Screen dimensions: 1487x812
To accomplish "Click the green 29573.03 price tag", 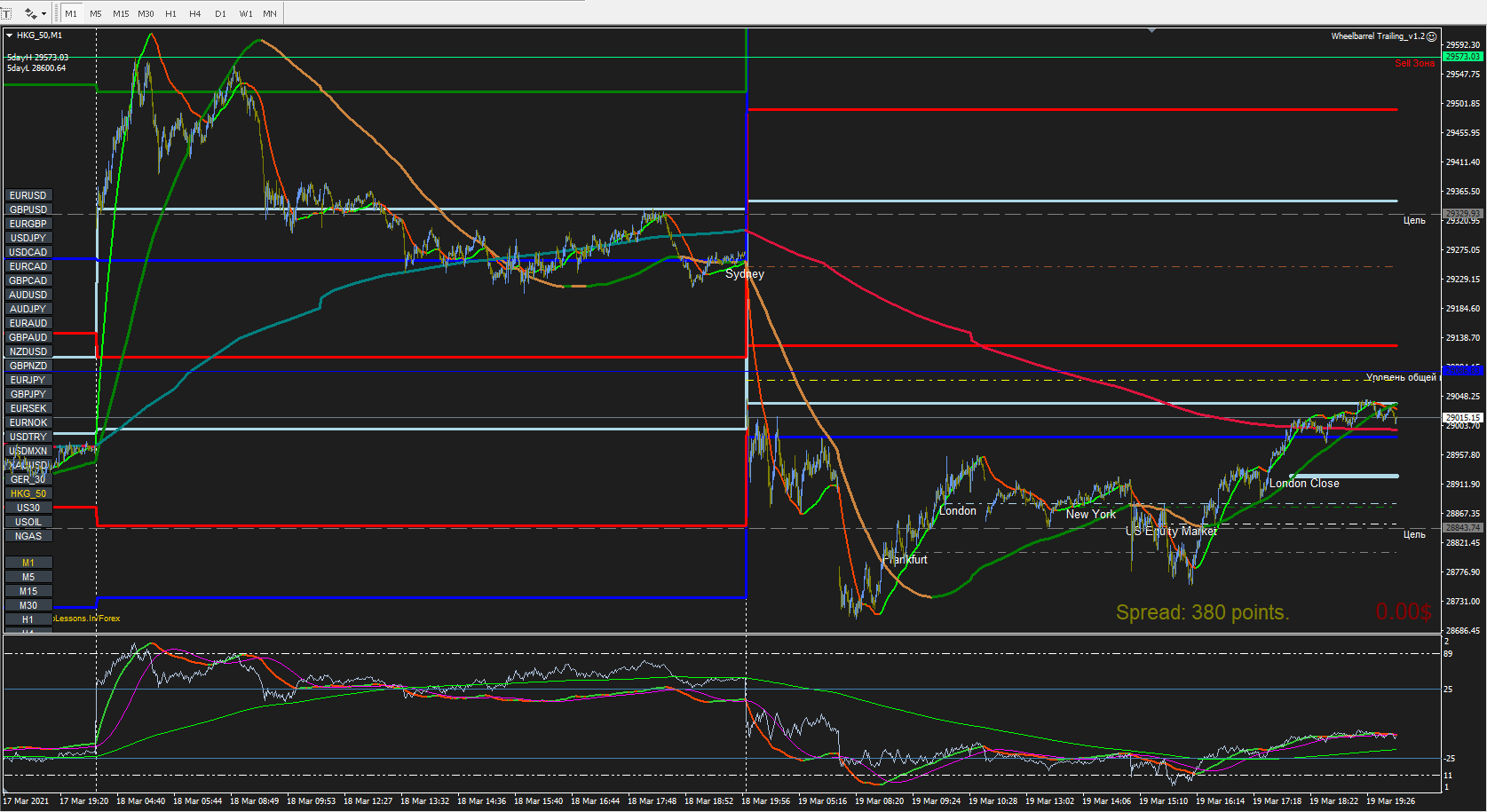I will pos(1463,57).
